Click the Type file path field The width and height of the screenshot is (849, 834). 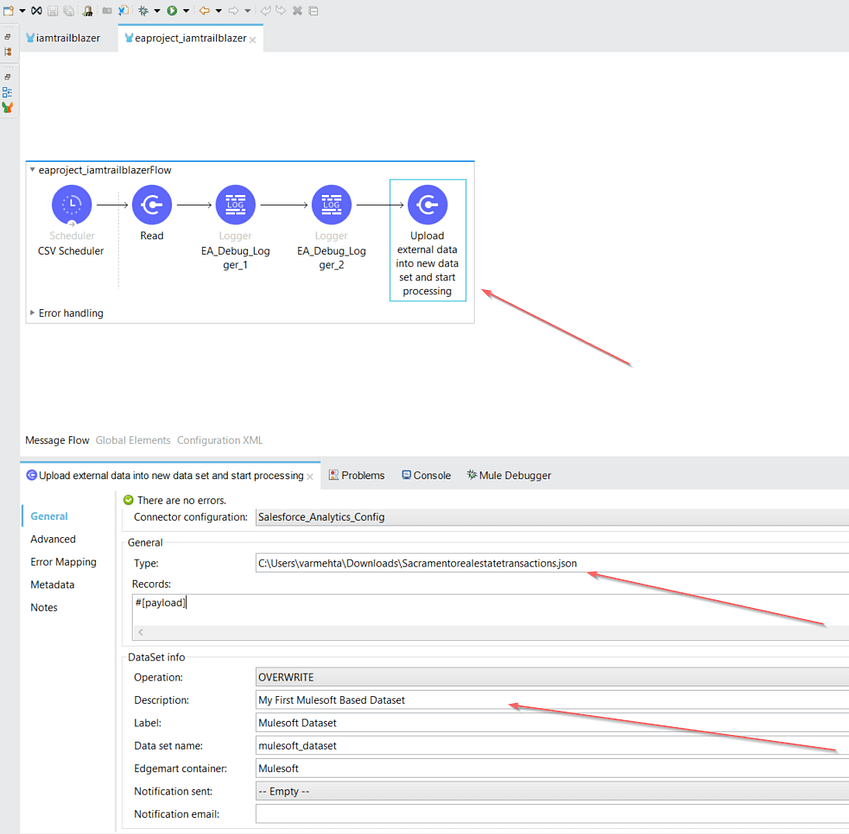pyautogui.click(x=552, y=563)
